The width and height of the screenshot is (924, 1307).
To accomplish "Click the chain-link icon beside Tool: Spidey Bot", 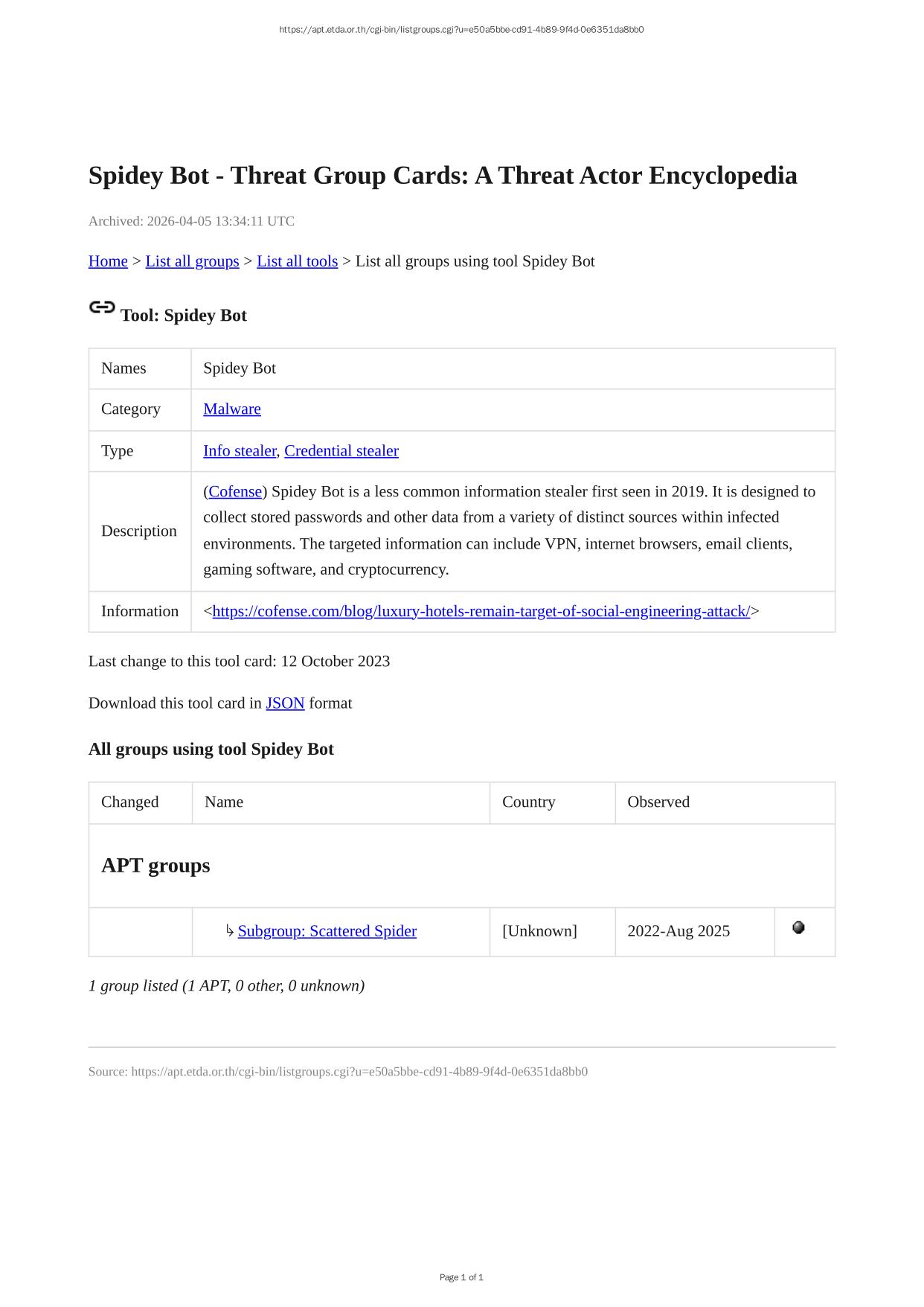I will tap(102, 307).
